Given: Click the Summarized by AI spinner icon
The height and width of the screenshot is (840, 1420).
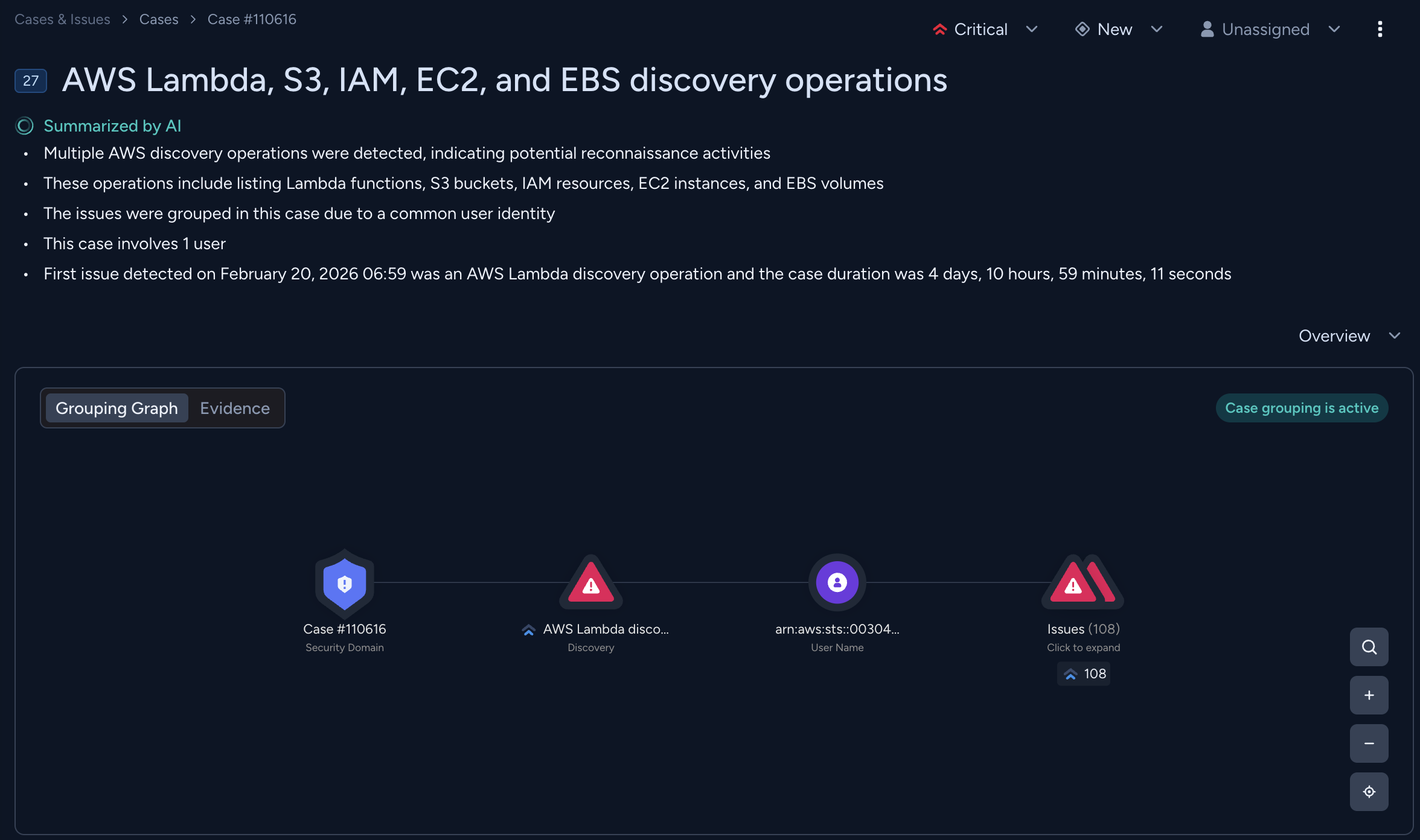Looking at the screenshot, I should click(x=24, y=126).
